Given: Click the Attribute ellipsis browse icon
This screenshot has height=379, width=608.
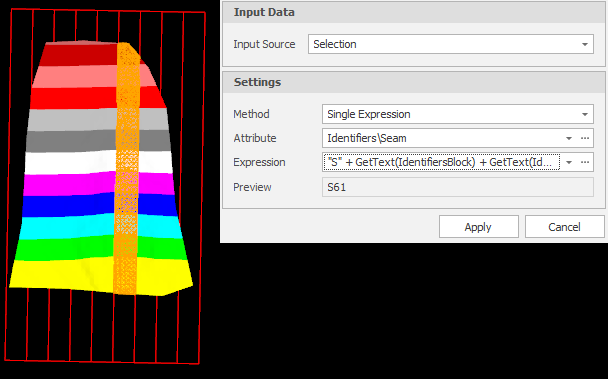Looking at the screenshot, I should click(x=585, y=138).
